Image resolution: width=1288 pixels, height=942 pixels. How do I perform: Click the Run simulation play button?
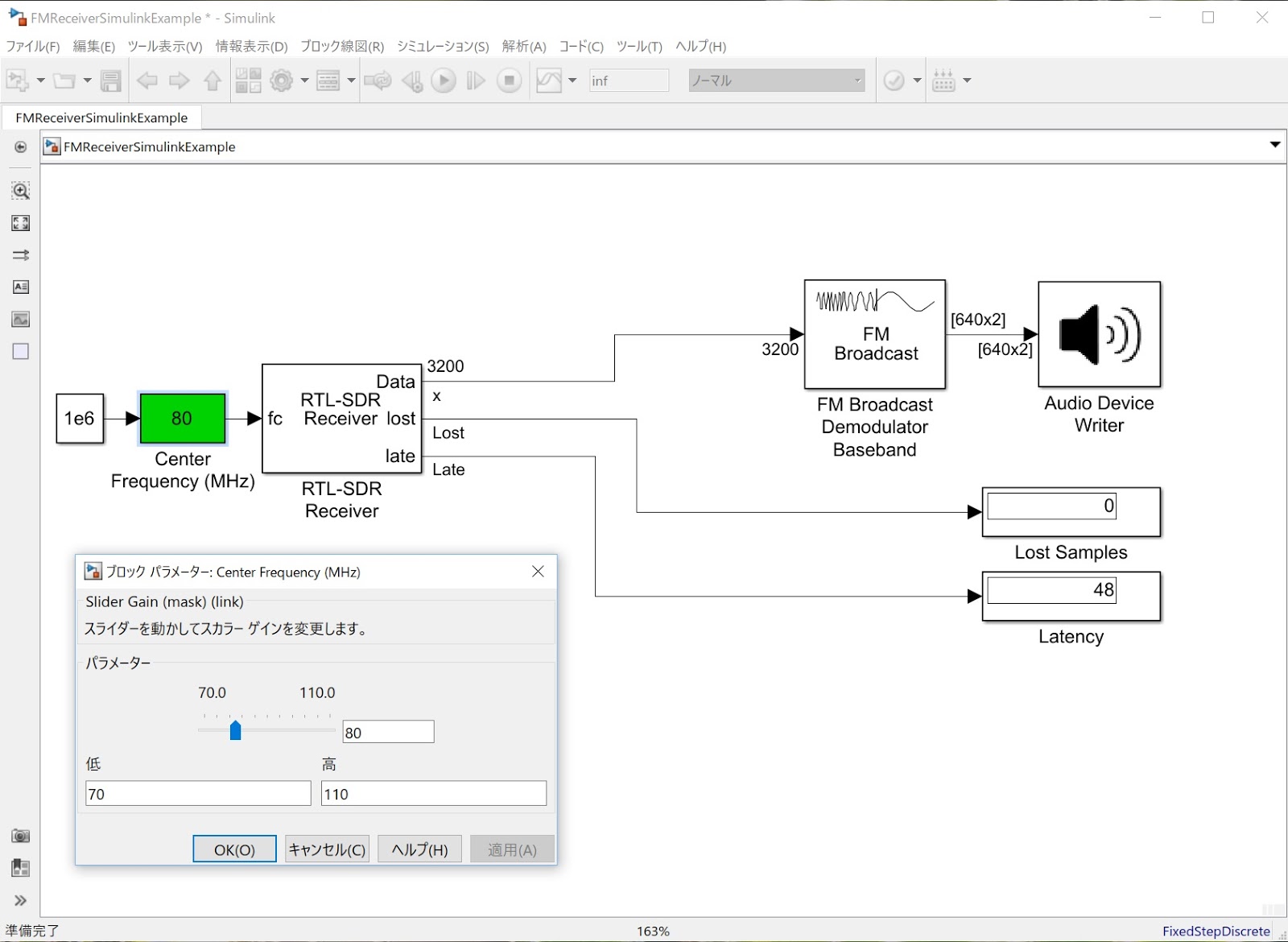444,80
